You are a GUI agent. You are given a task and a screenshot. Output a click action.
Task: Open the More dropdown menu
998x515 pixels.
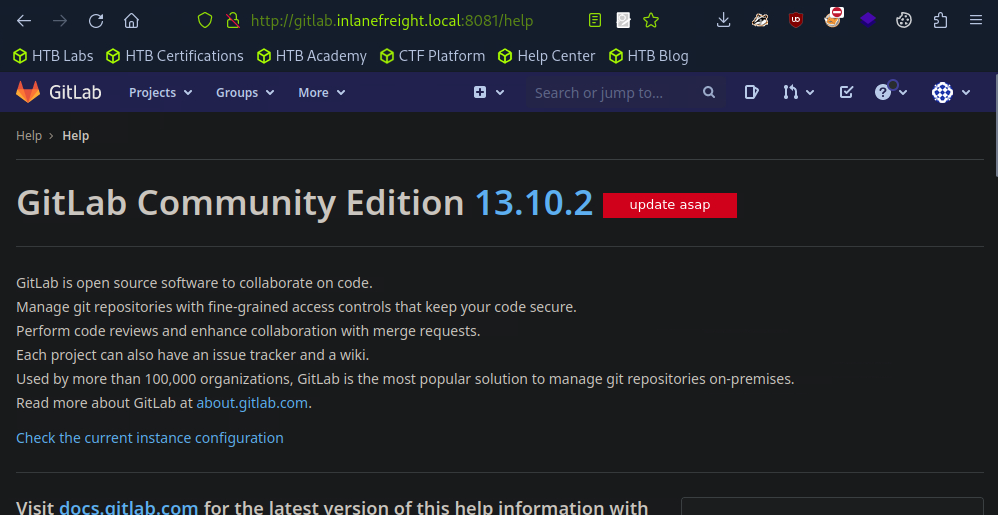click(x=321, y=92)
